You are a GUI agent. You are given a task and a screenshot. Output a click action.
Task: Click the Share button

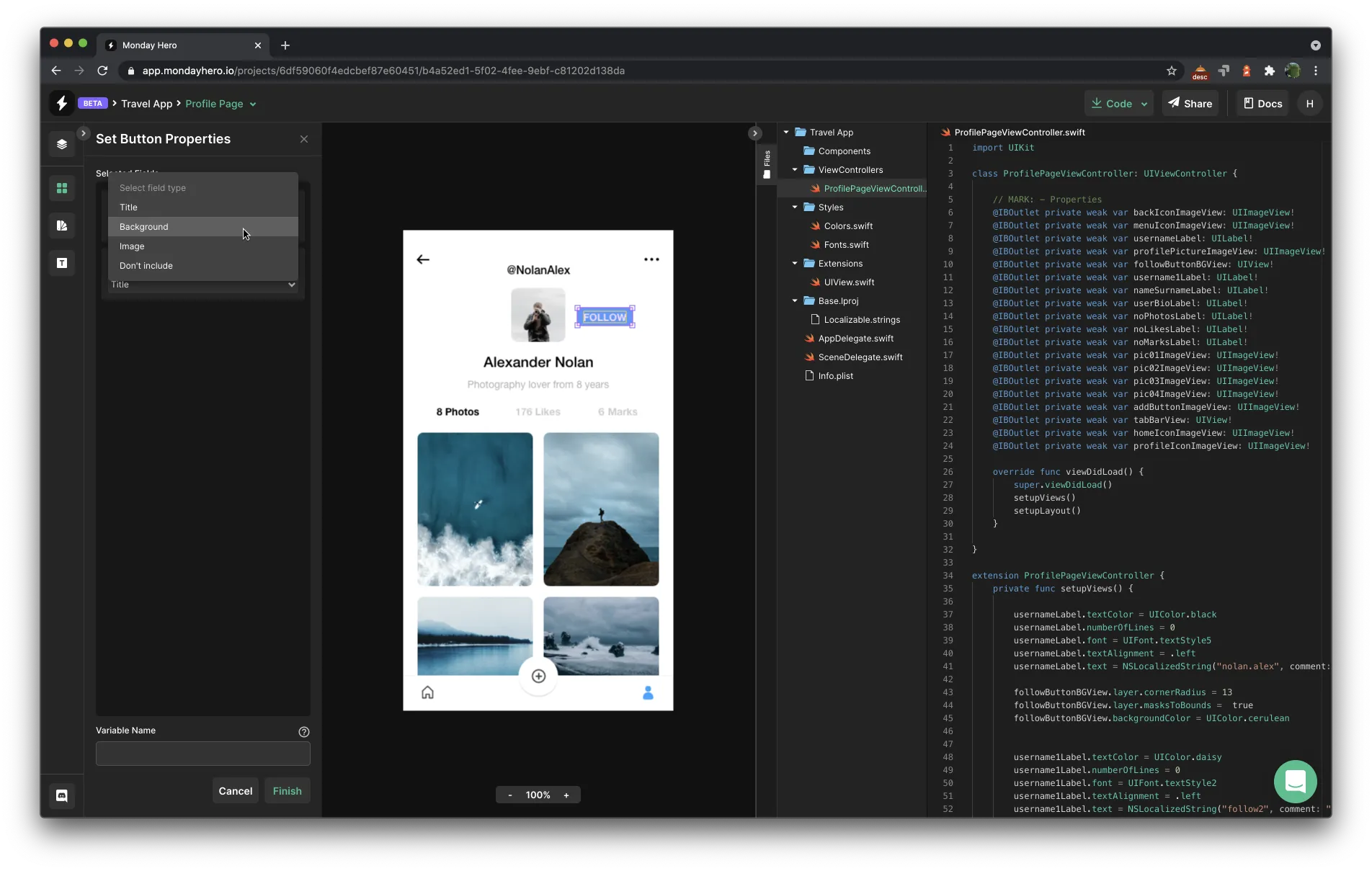[x=1190, y=104]
